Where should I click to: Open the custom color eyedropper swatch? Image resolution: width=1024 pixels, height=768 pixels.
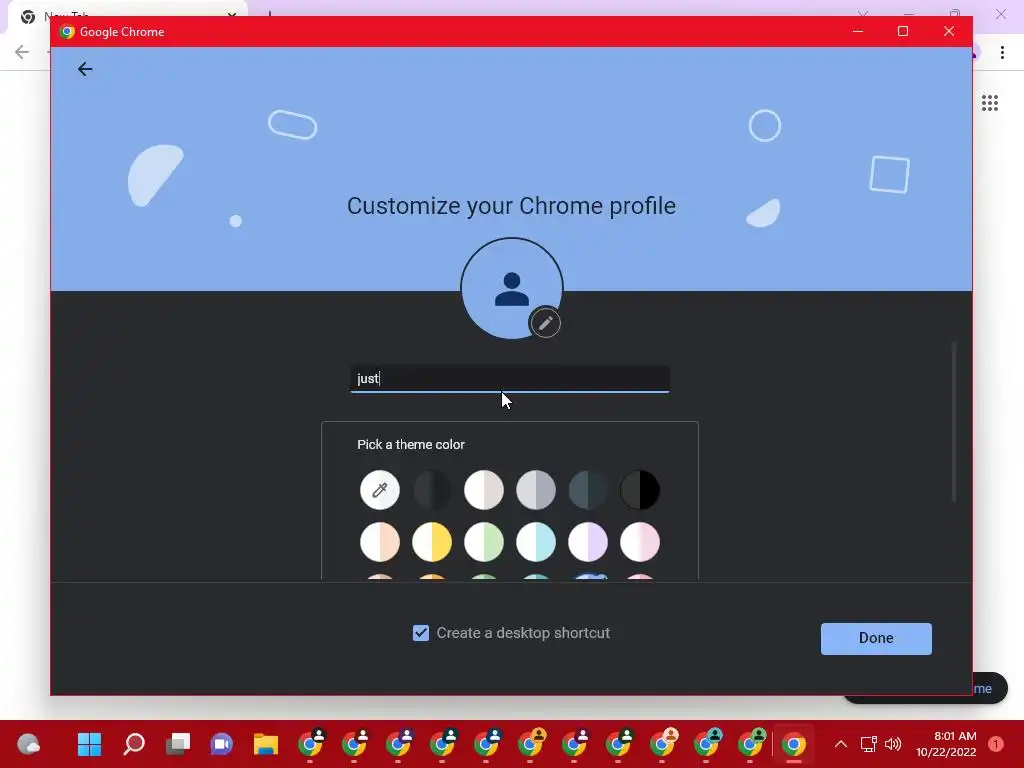point(379,490)
